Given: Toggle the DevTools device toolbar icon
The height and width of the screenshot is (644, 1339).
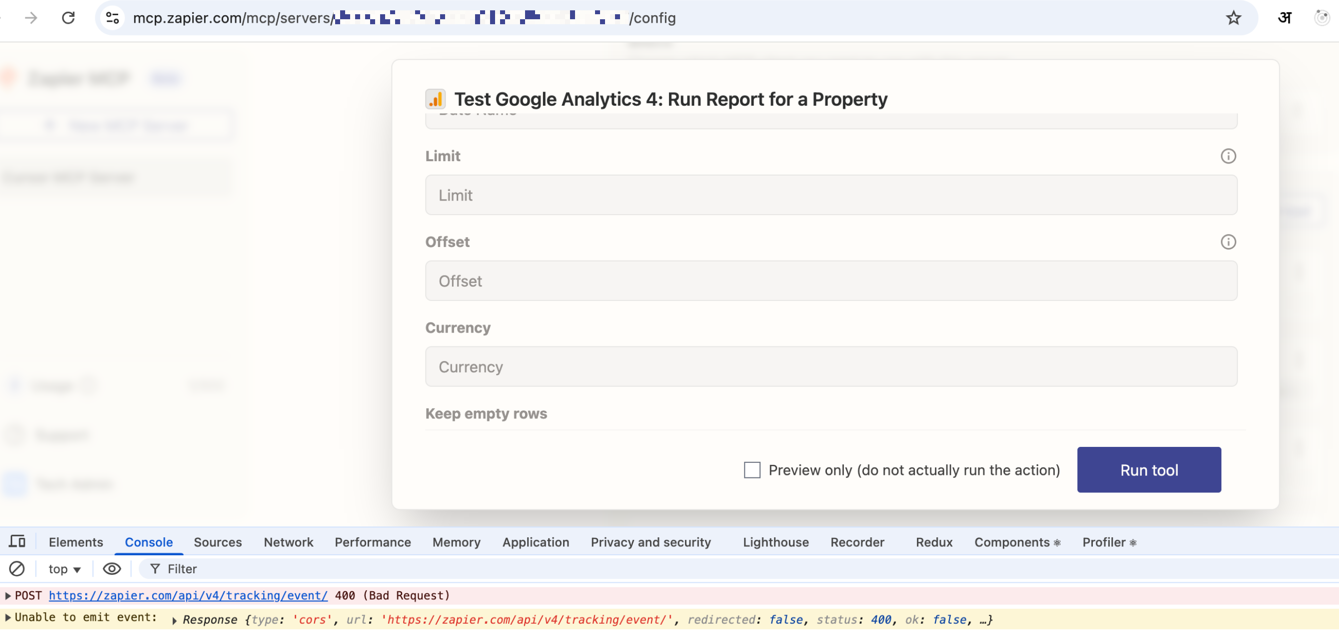Looking at the screenshot, I should tap(17, 542).
